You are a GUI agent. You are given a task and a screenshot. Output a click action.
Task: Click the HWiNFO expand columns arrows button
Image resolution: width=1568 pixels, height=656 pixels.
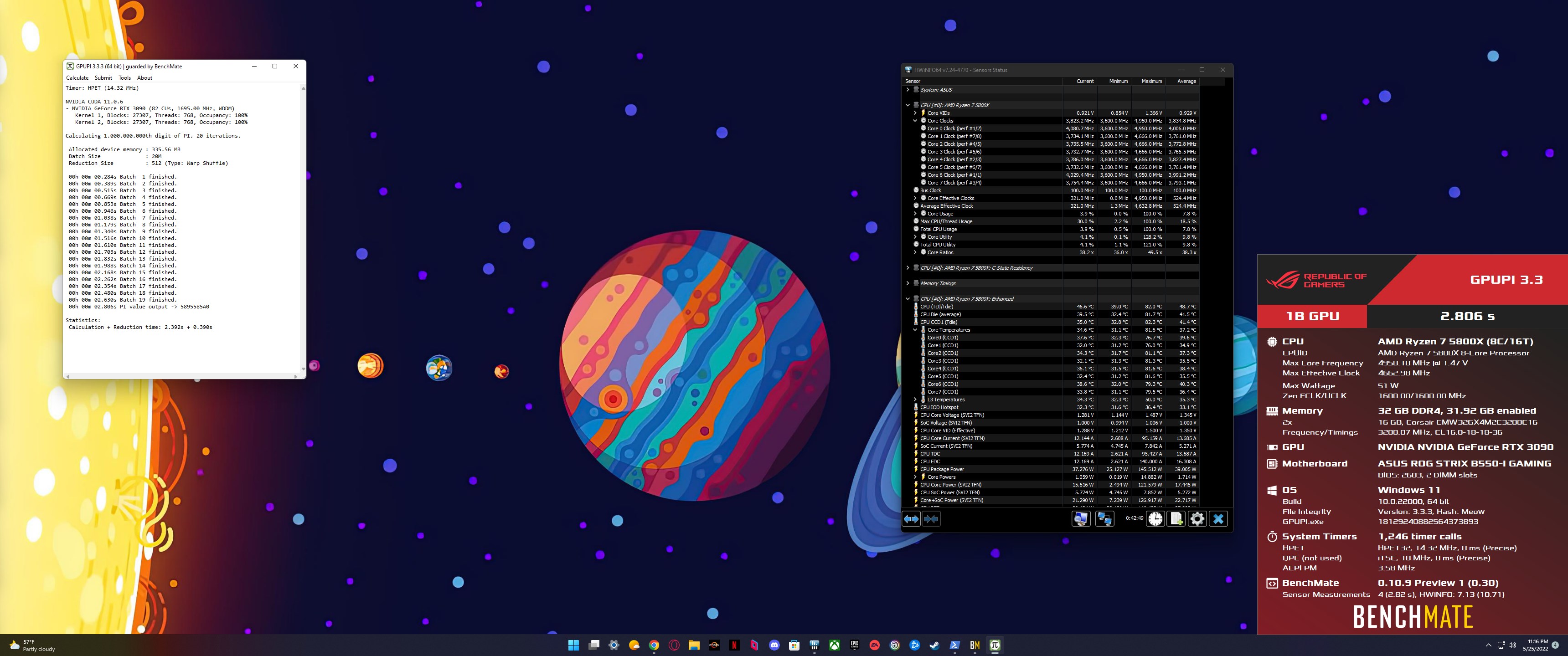911,519
